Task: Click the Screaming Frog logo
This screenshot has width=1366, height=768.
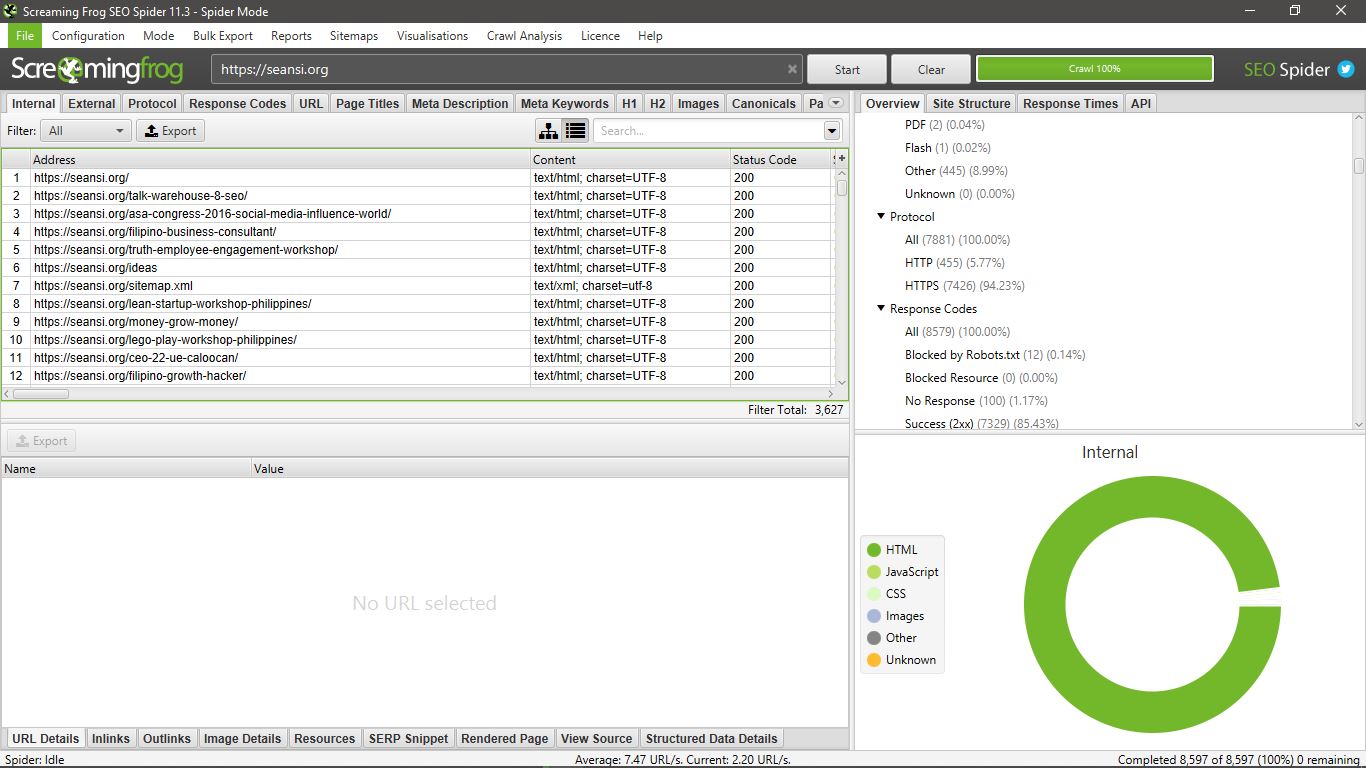Action: pyautogui.click(x=97, y=70)
